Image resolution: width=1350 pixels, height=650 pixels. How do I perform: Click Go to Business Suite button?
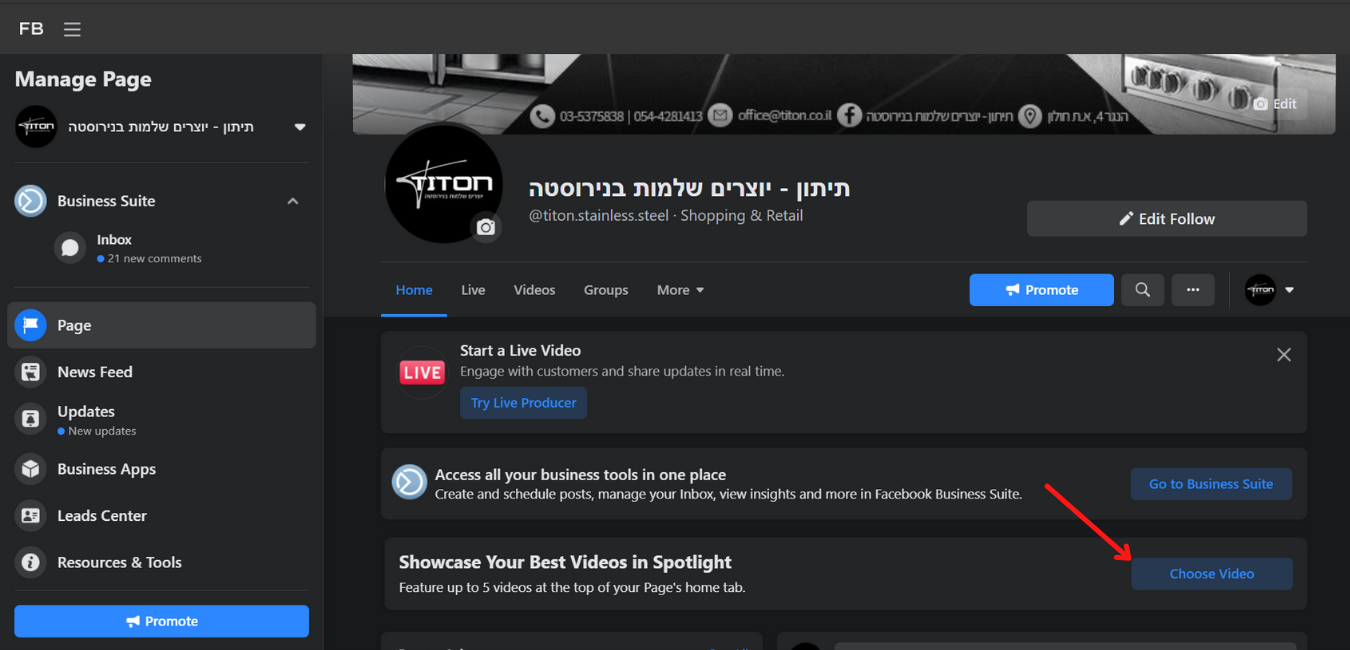tap(1211, 484)
